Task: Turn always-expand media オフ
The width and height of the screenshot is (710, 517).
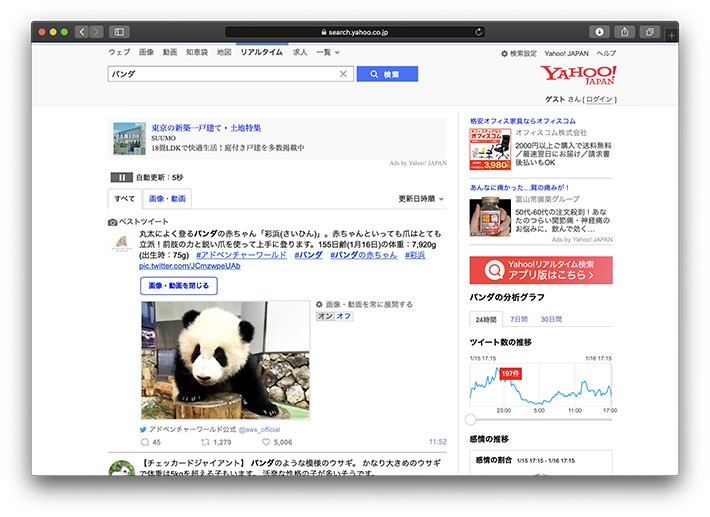Action: point(344,316)
